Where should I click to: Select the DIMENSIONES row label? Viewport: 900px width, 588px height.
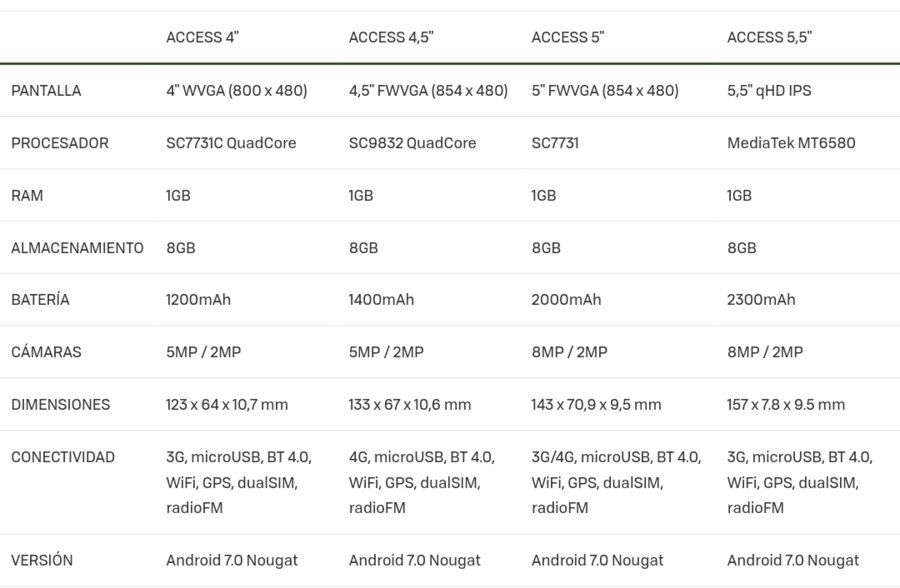(x=60, y=405)
